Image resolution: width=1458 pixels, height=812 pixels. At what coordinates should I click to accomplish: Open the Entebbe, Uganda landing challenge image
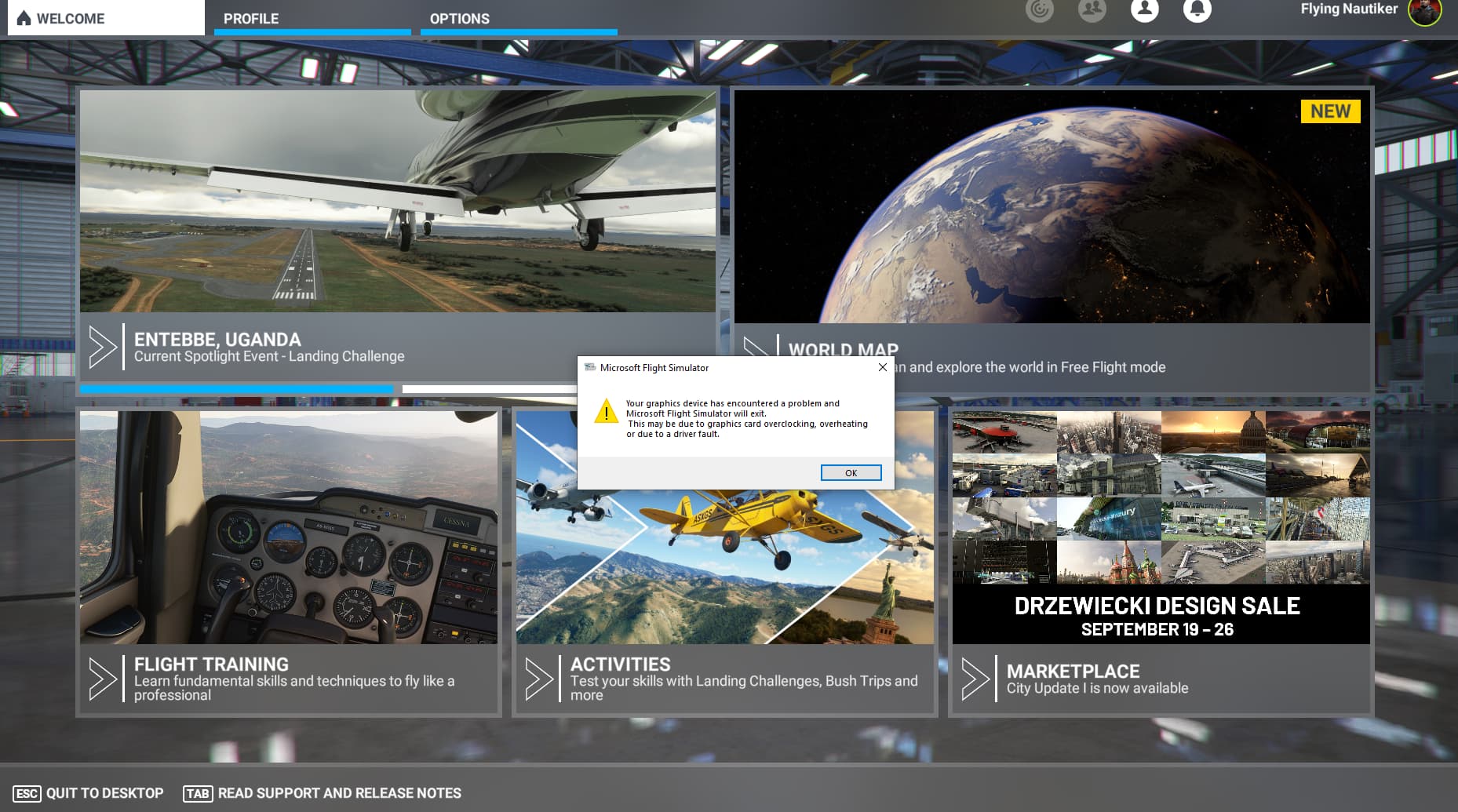click(x=397, y=202)
